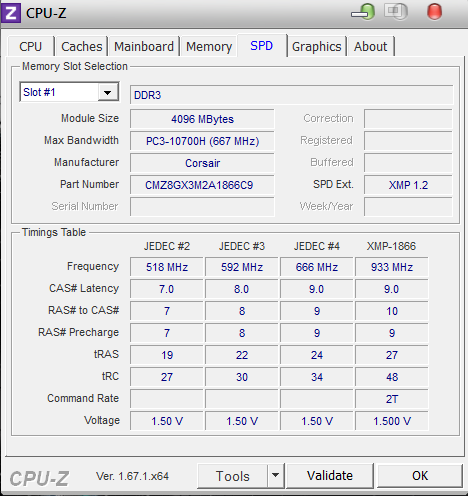Viewport: 468px width, 503px height.
Task: Show the Graphics tab
Action: (x=317, y=46)
